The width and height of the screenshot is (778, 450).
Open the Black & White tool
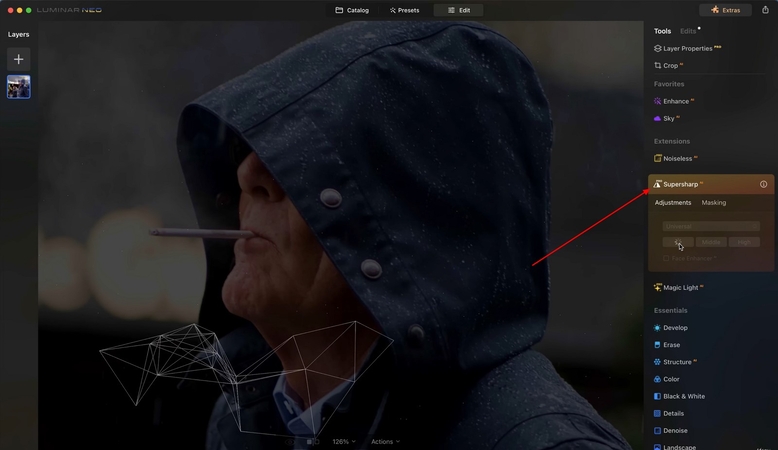coord(679,396)
